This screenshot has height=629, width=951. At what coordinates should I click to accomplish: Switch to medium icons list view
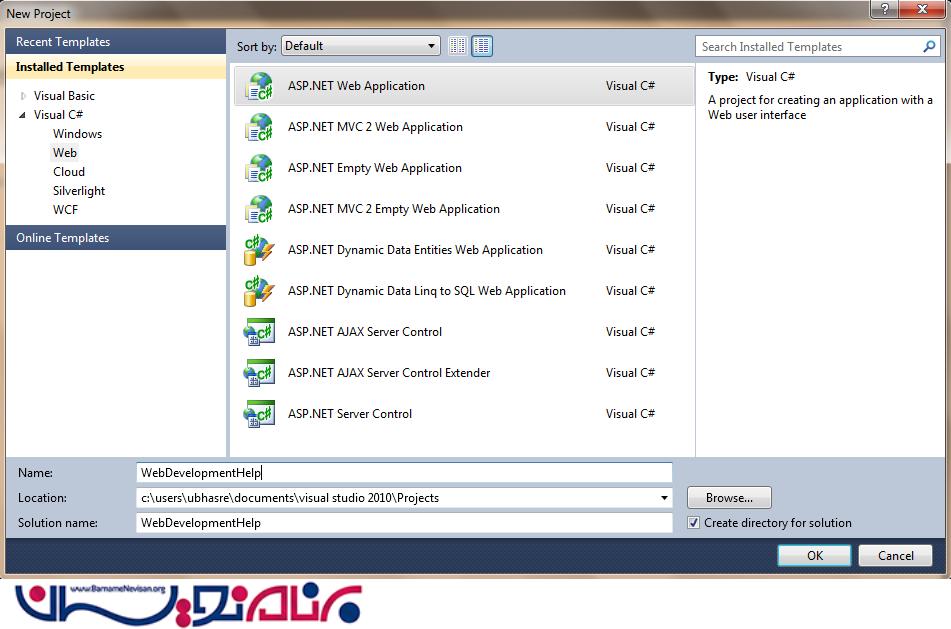pos(482,46)
